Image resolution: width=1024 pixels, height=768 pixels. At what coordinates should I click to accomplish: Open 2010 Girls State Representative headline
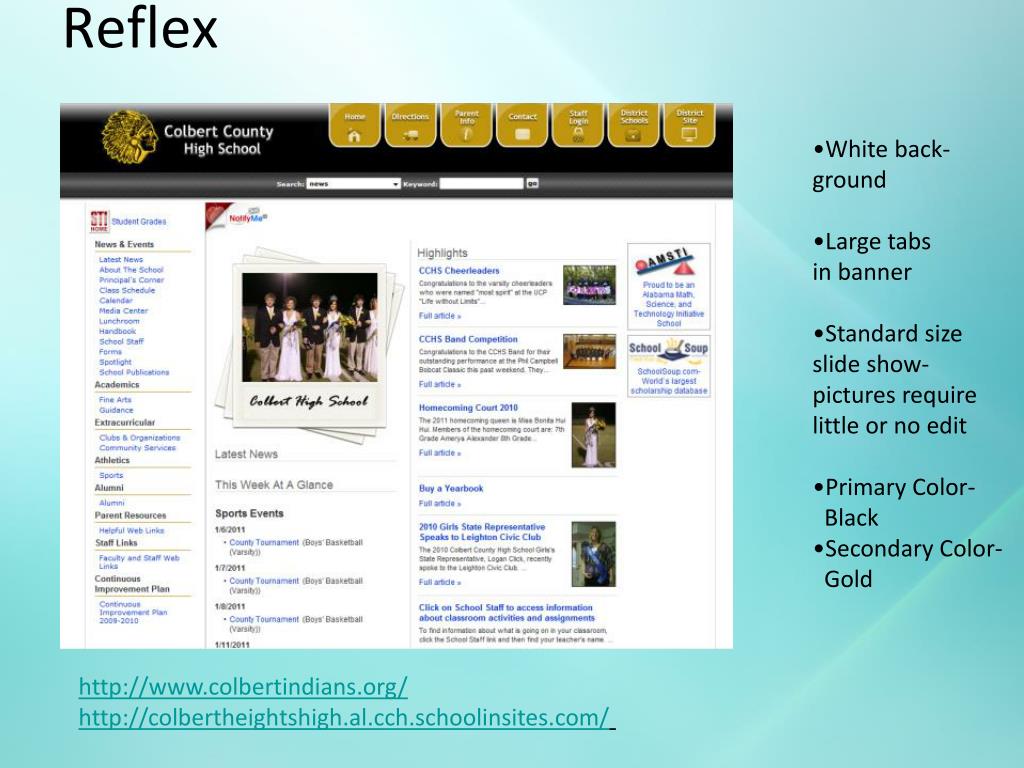482,532
